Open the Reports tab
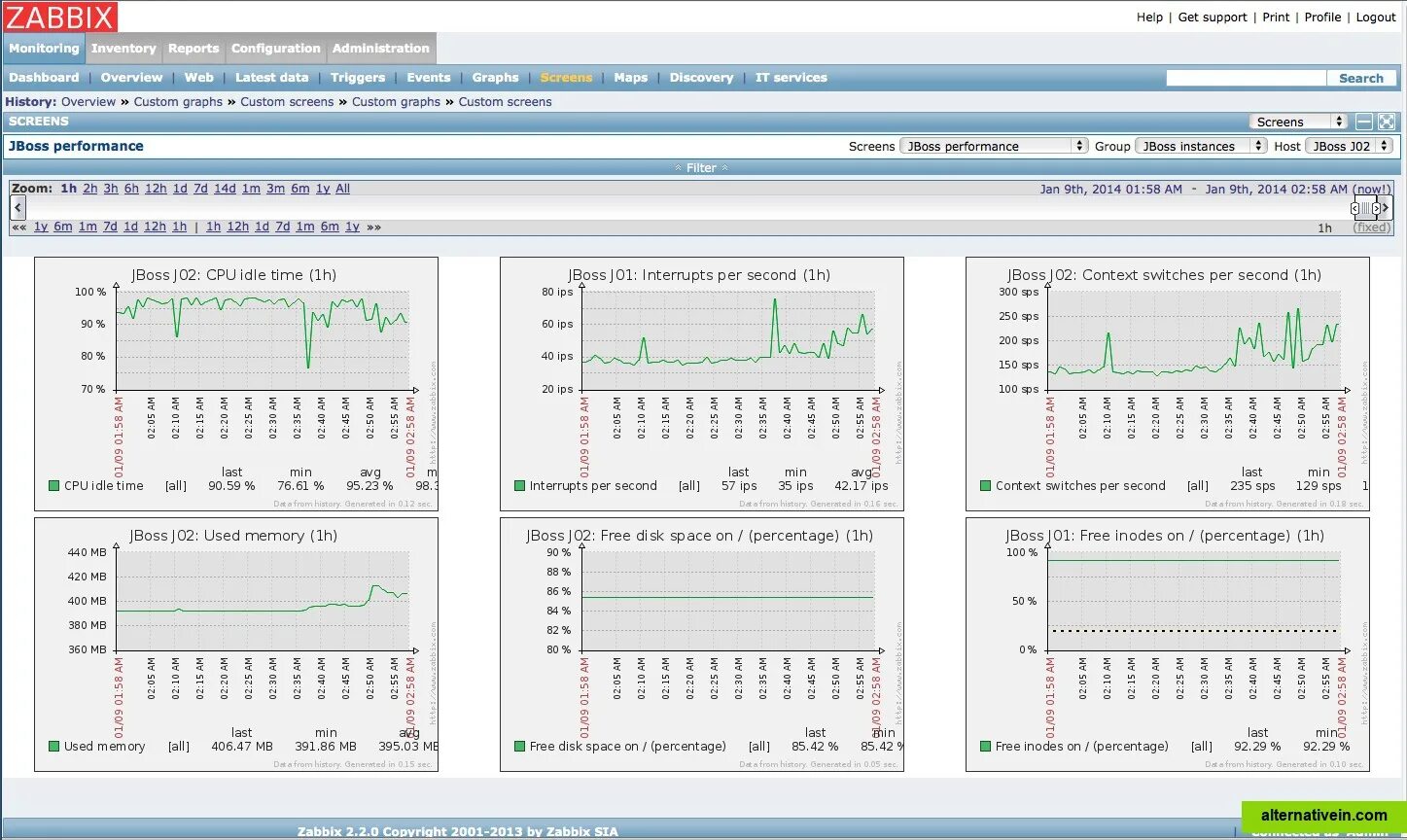The height and width of the screenshot is (840, 1407). [193, 49]
